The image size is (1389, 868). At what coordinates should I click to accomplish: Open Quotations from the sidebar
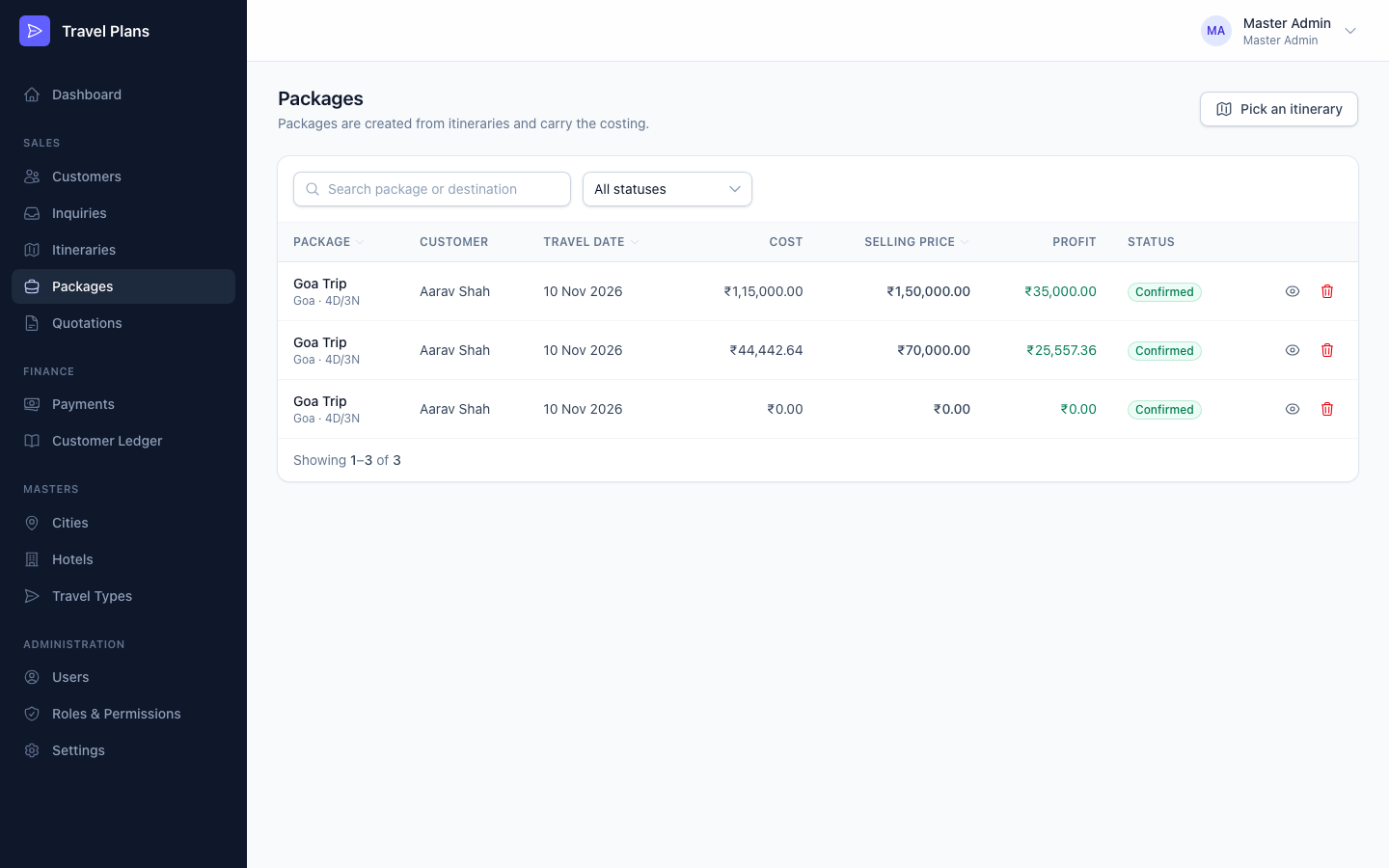tap(123, 323)
